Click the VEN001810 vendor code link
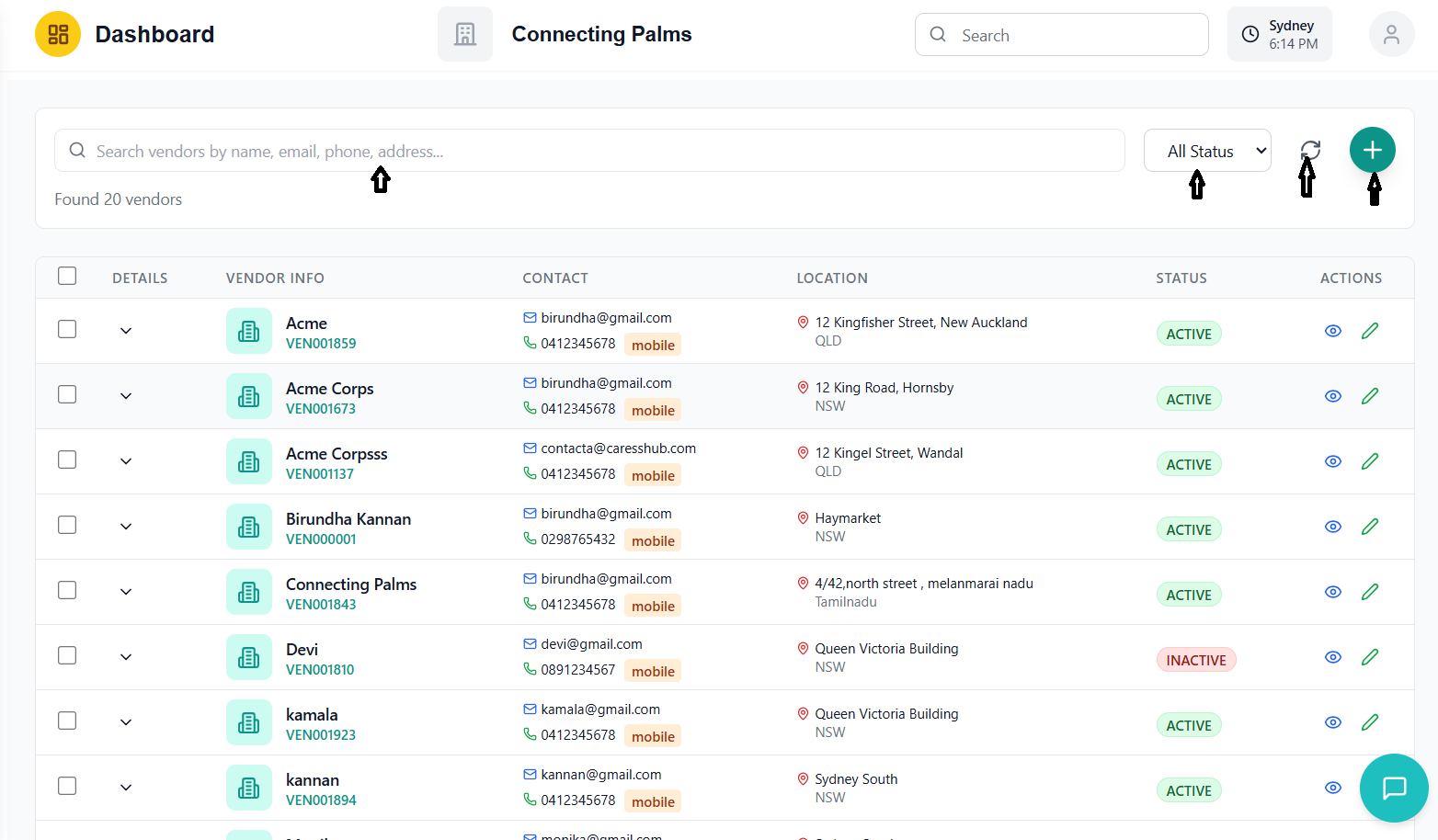The image size is (1438, 840). pos(320,669)
